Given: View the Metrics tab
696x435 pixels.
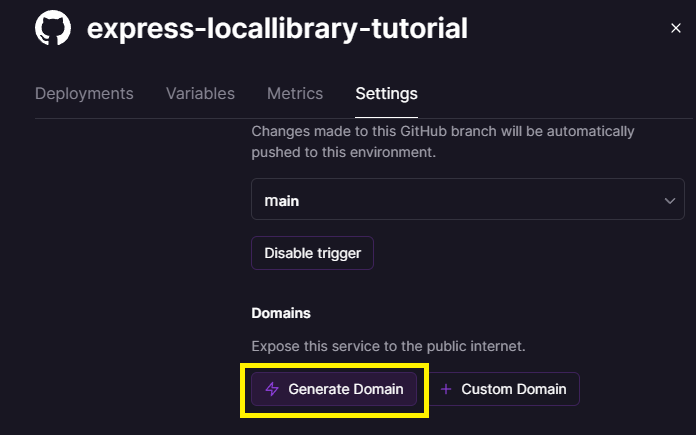Looking at the screenshot, I should [295, 93].
